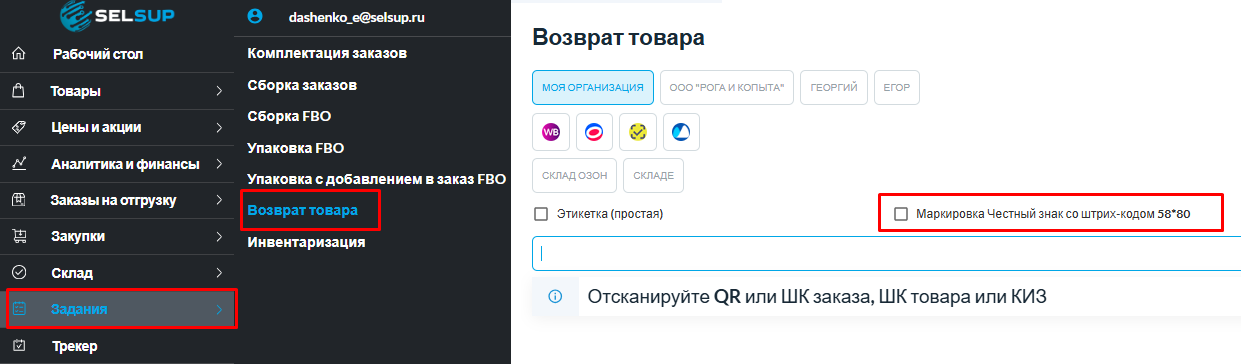Expand the Товары chevron
The width and height of the screenshot is (1242, 364).
(219, 91)
